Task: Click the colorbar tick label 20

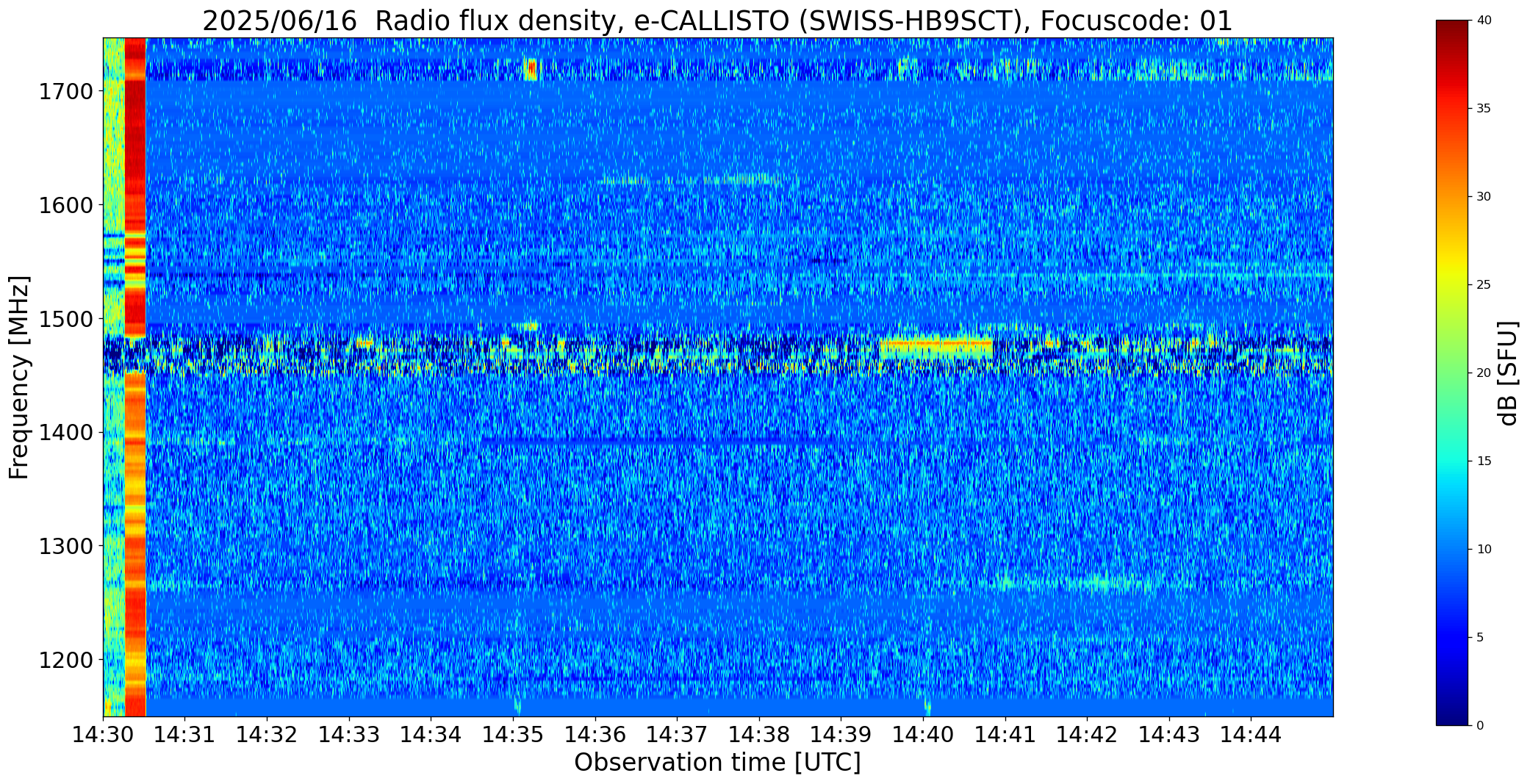Action: point(1484,373)
